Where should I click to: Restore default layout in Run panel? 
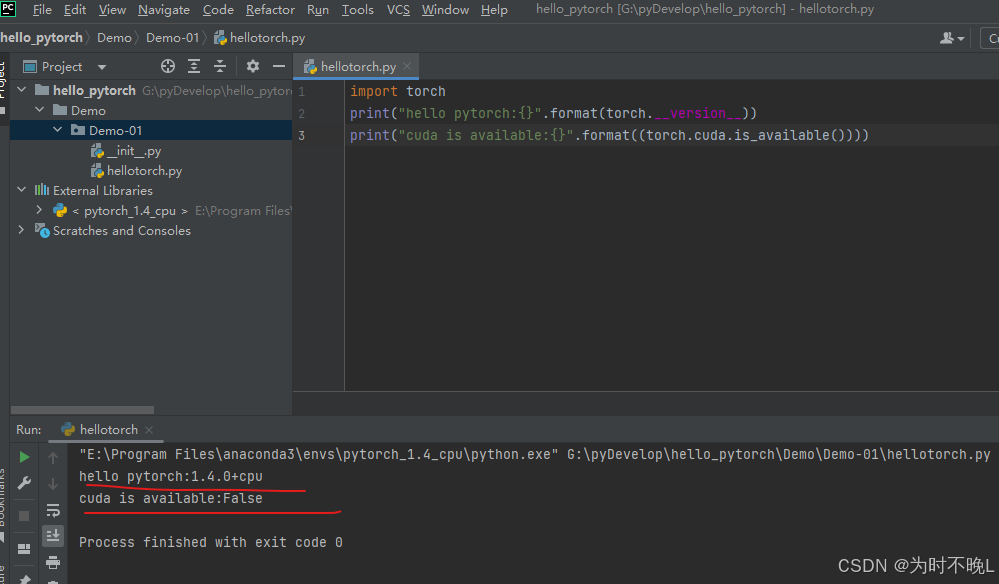[24, 548]
